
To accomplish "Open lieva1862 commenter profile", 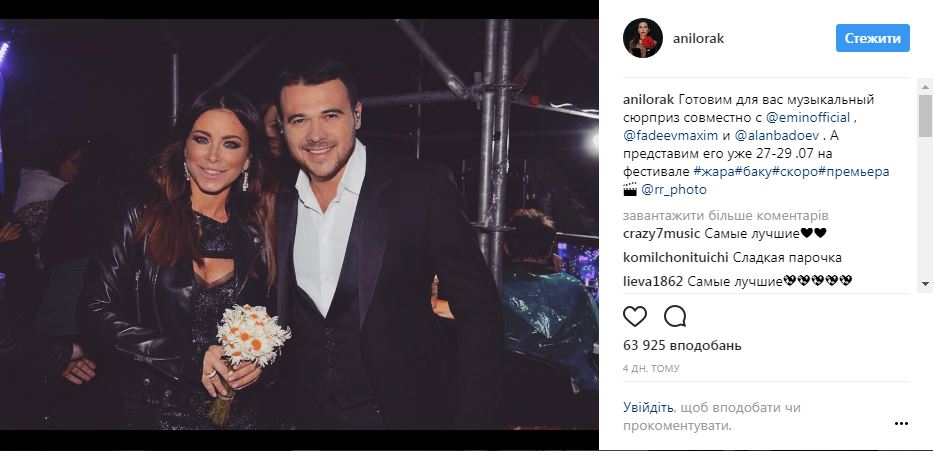I will pyautogui.click(x=653, y=281).
